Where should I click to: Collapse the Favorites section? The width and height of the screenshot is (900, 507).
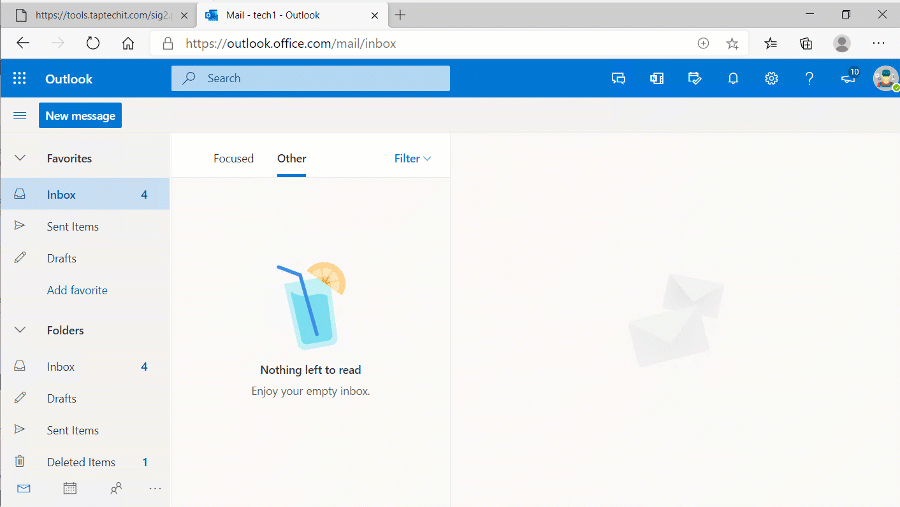(x=19, y=158)
